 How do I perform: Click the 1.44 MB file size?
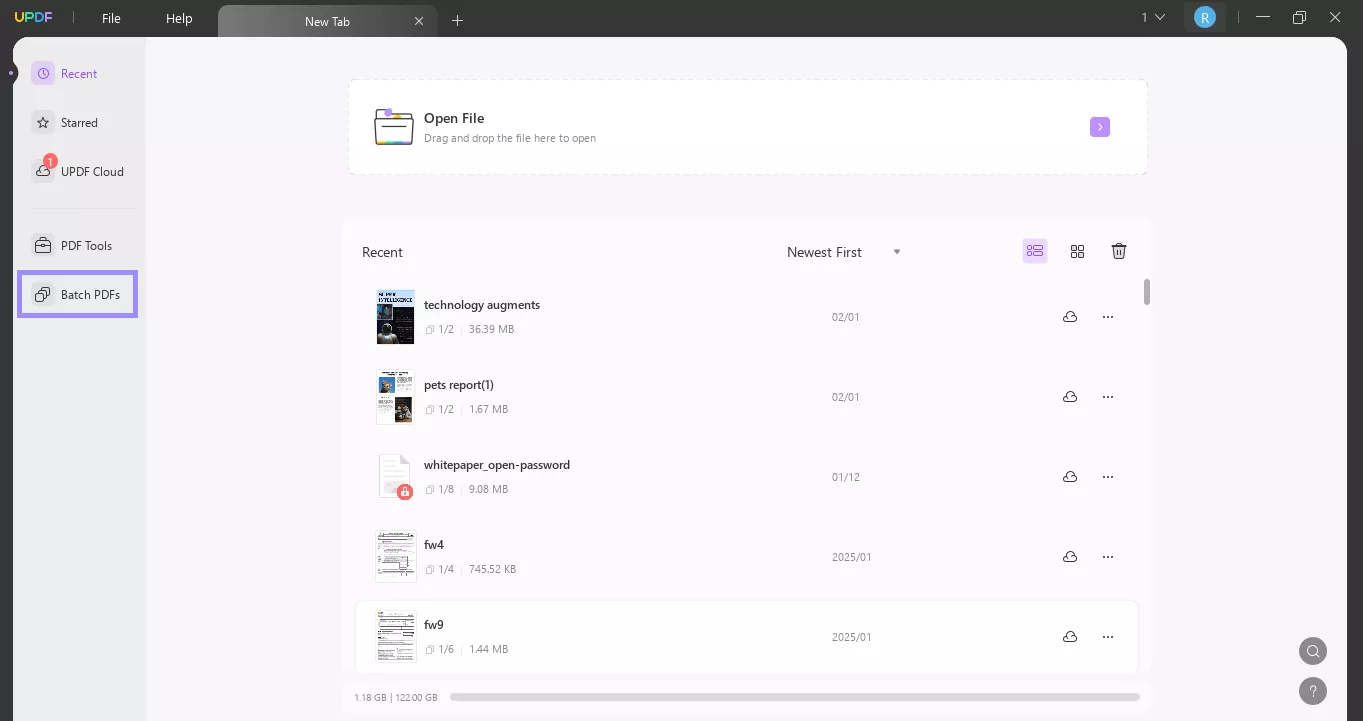[489, 649]
